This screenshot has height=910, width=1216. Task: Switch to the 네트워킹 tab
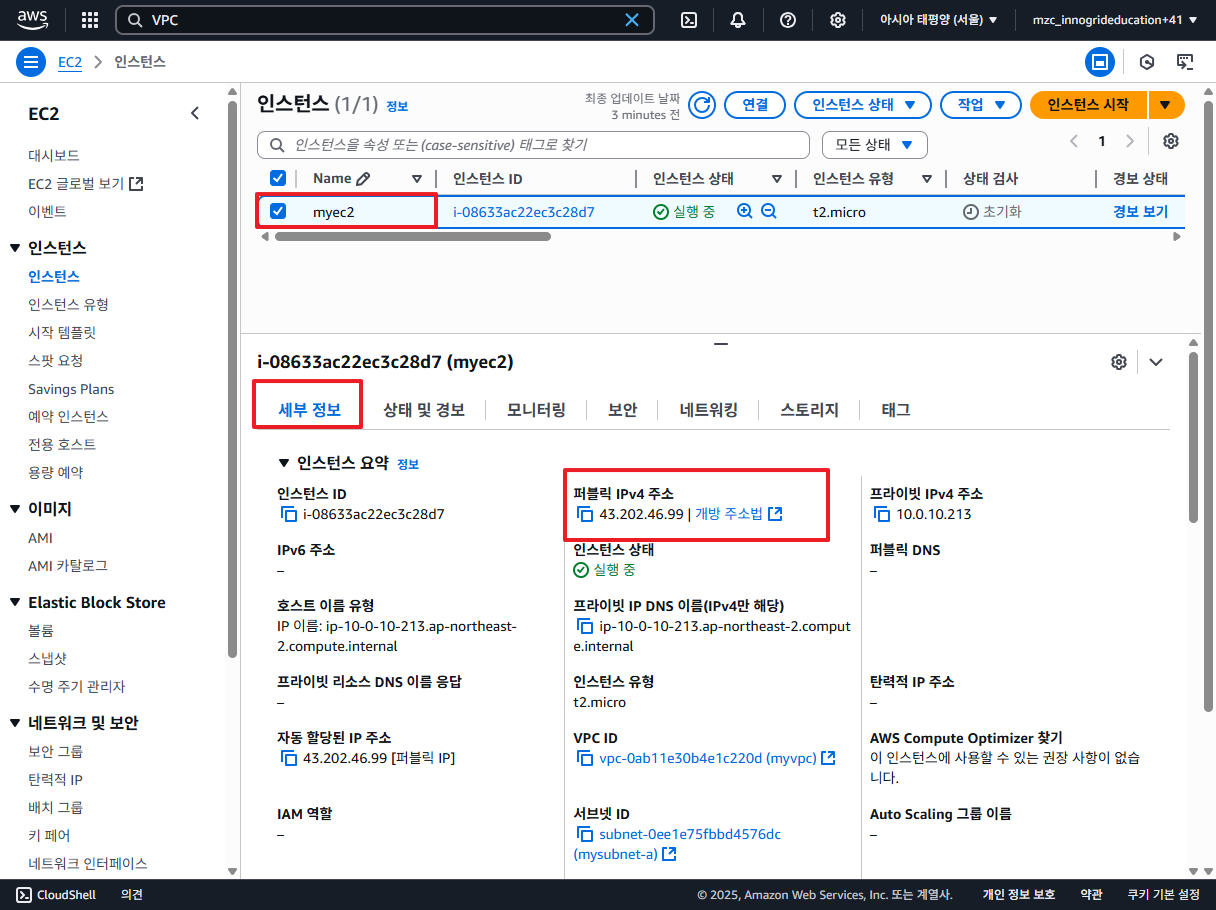click(x=708, y=410)
